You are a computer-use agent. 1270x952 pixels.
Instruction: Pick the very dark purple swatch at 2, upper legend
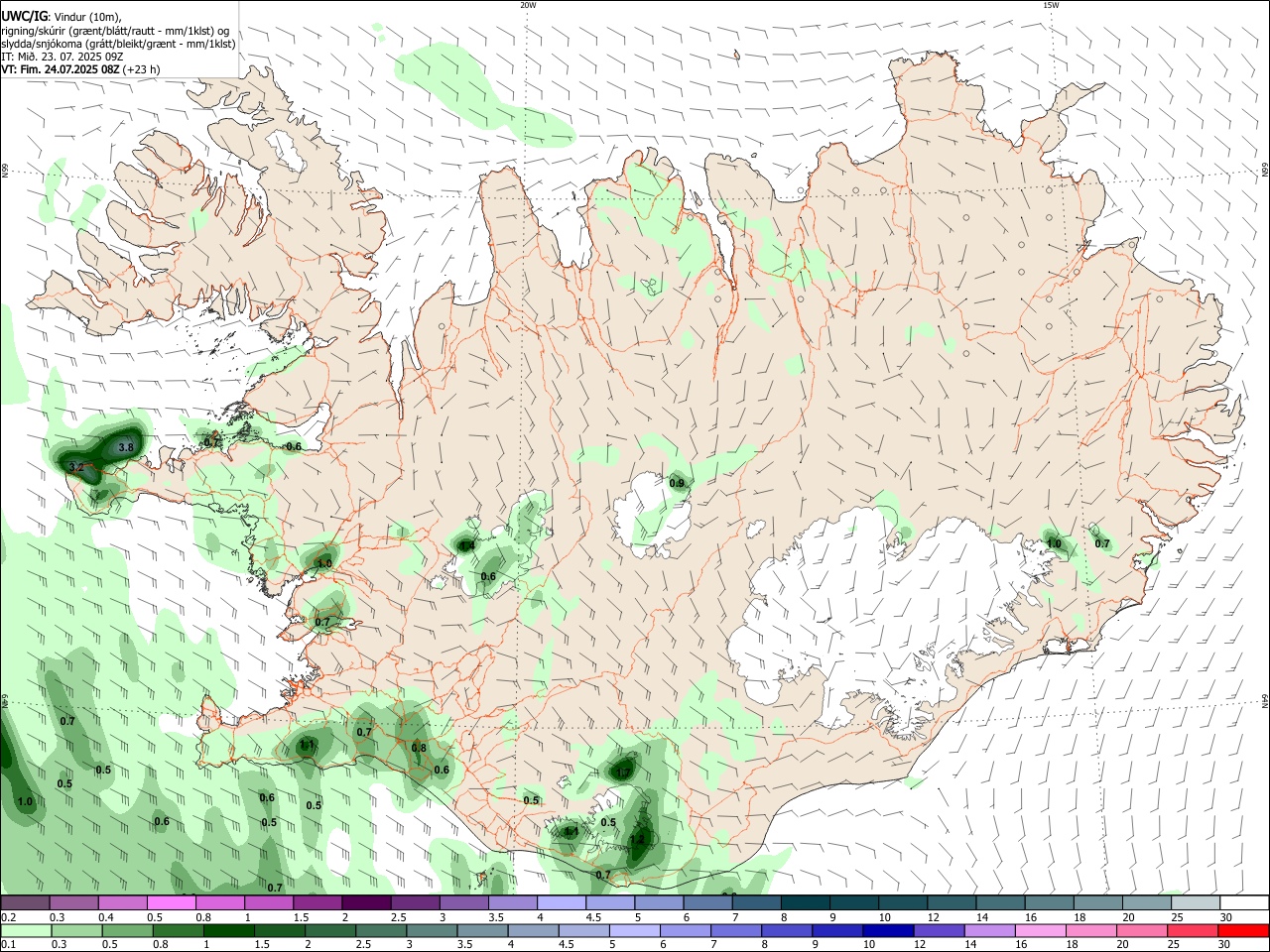coord(366,903)
